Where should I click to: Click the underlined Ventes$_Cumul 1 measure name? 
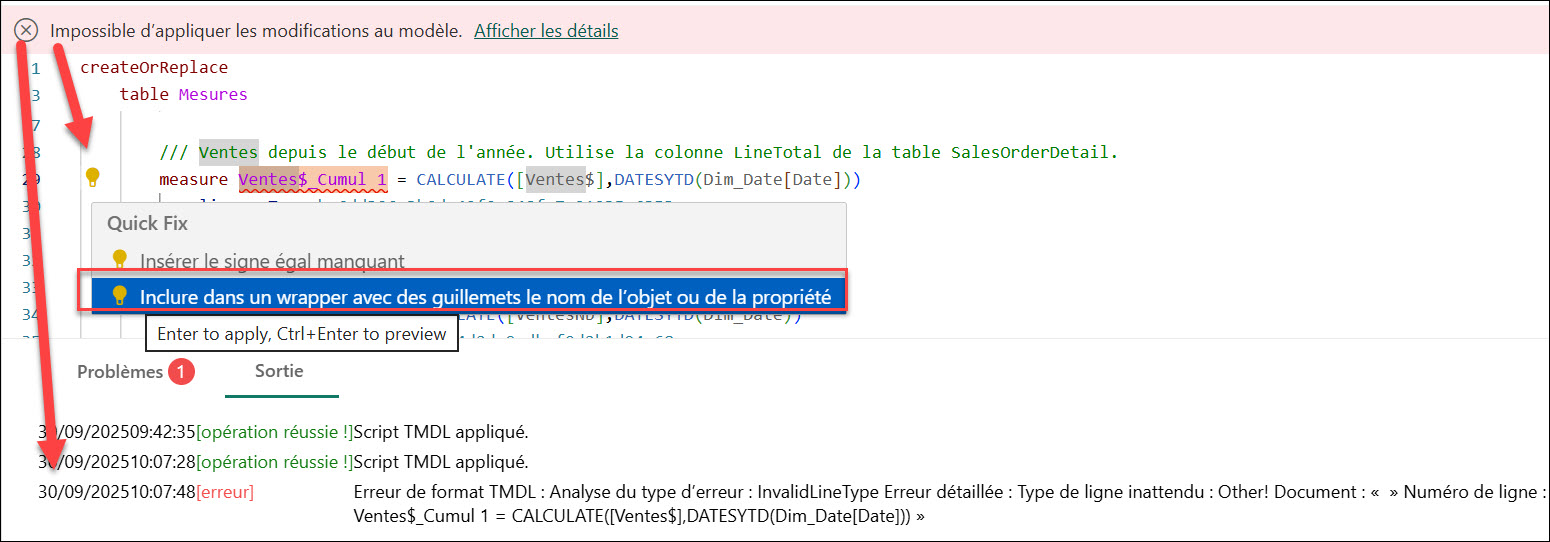[312, 181]
